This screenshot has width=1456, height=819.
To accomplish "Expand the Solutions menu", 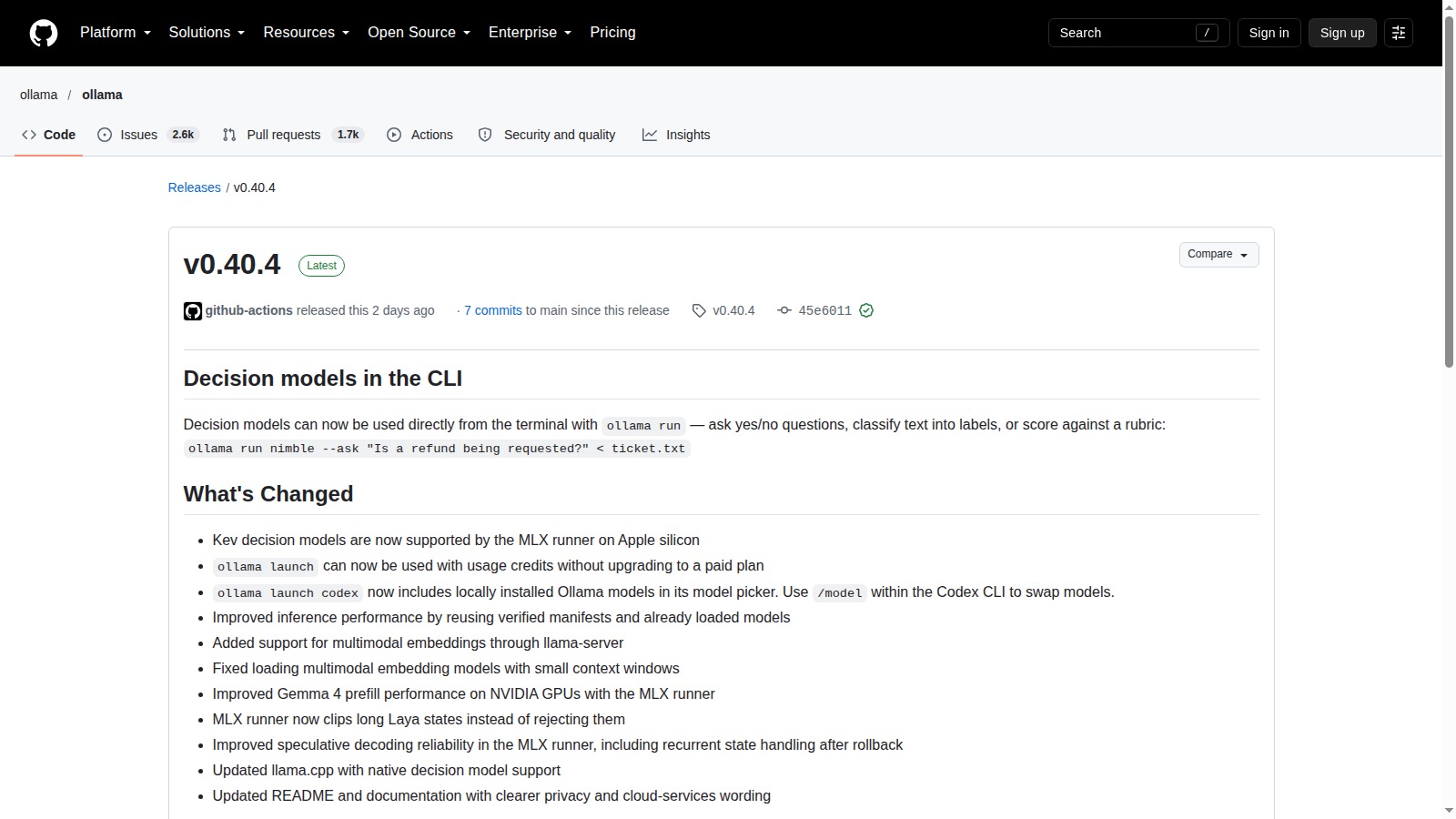I will (207, 33).
